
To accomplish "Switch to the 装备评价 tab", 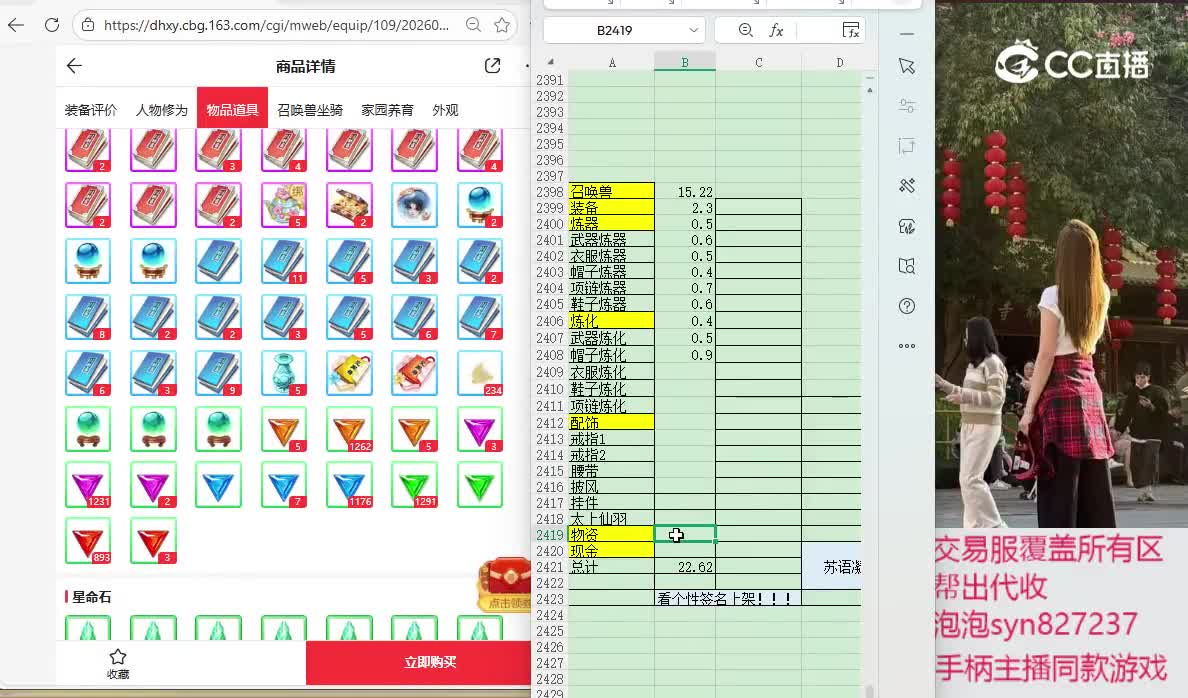I will pyautogui.click(x=91, y=110).
